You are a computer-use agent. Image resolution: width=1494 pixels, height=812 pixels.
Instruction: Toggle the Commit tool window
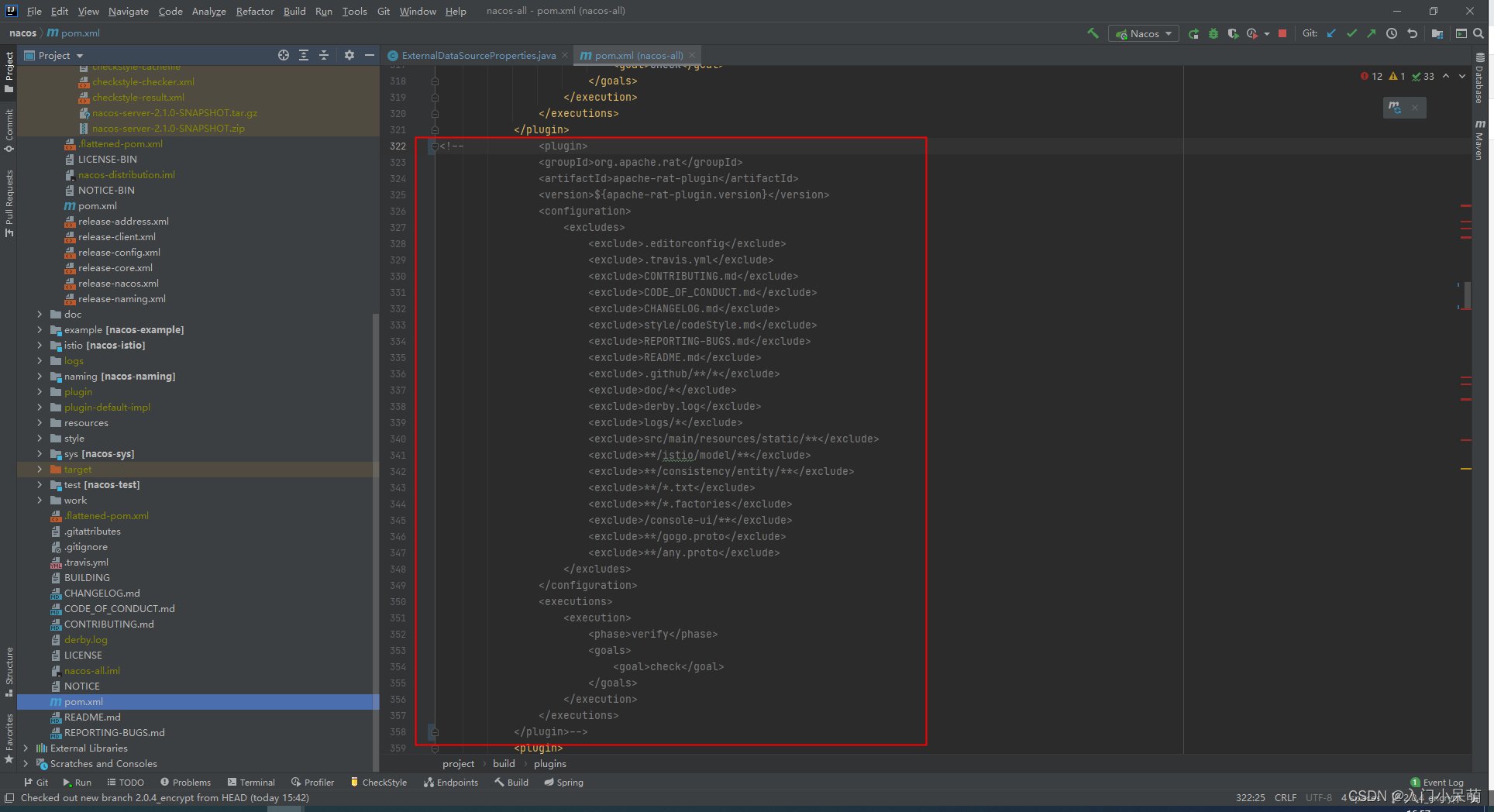pos(9,130)
